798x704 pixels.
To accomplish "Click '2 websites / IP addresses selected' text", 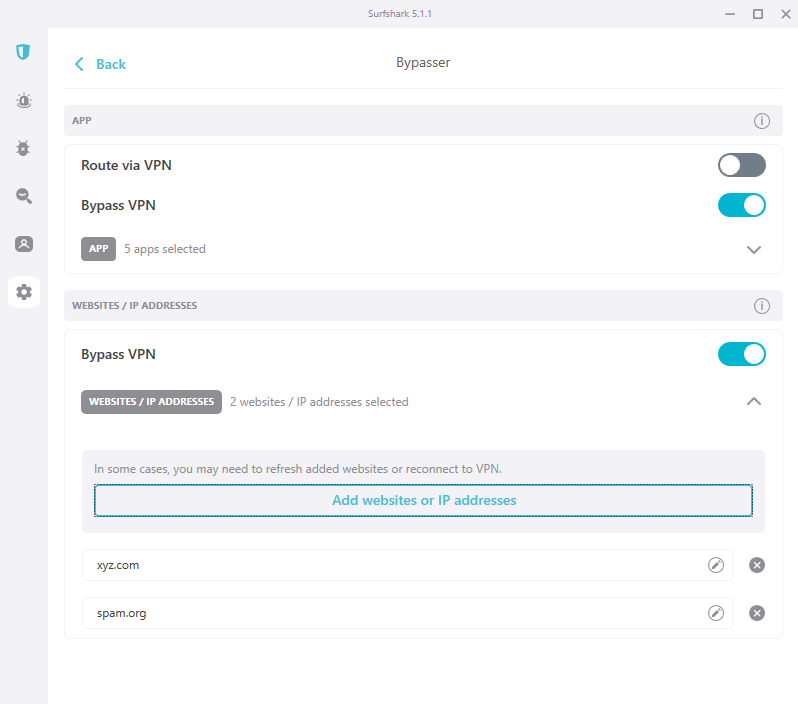I will coord(319,402).
